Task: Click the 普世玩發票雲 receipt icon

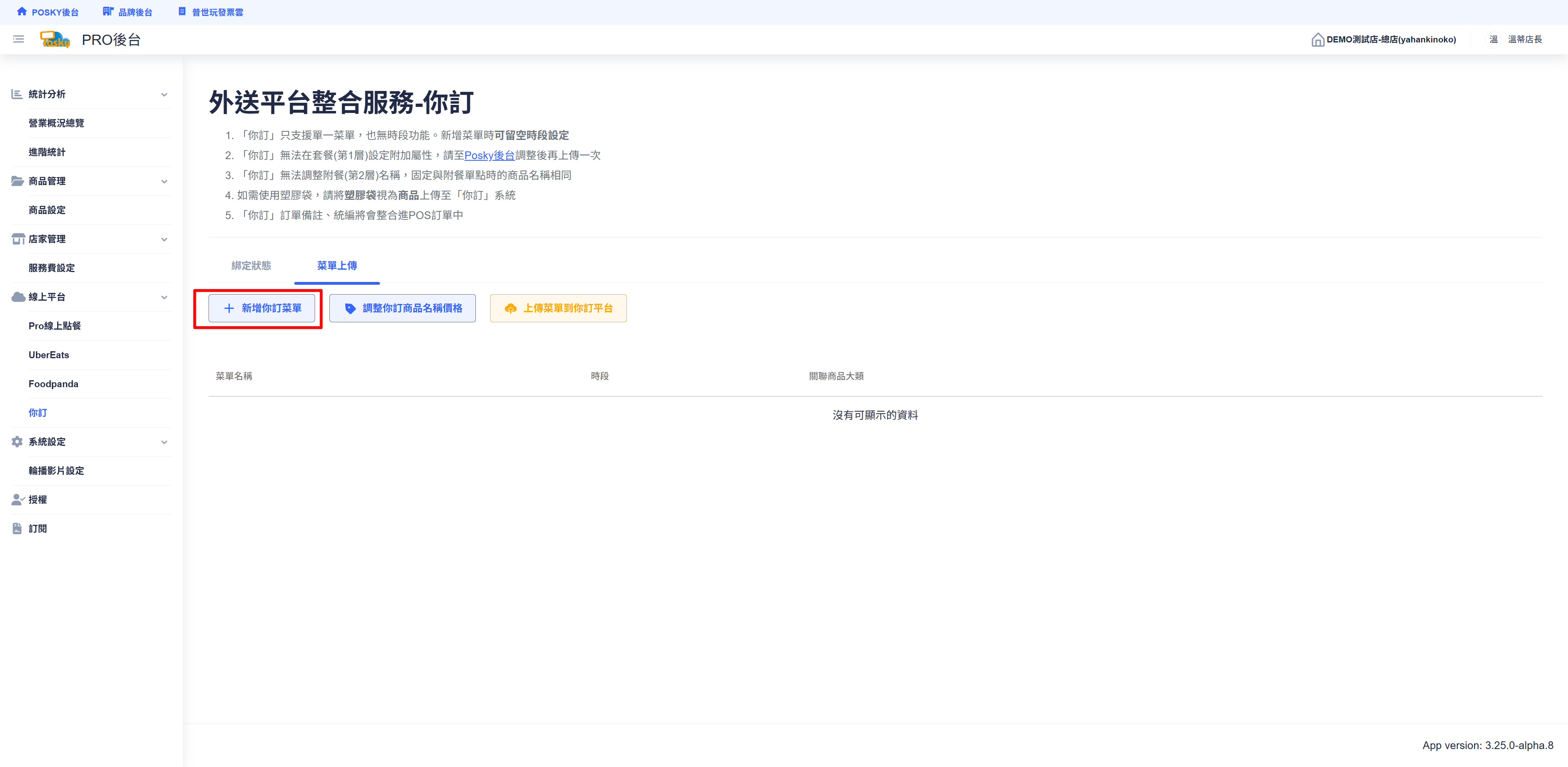Action: 182,11
